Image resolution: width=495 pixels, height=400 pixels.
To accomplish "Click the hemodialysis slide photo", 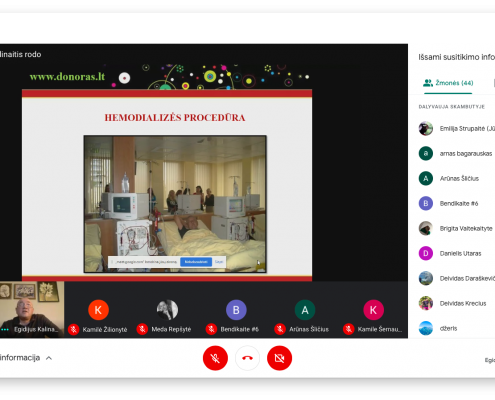I will (x=175, y=204).
